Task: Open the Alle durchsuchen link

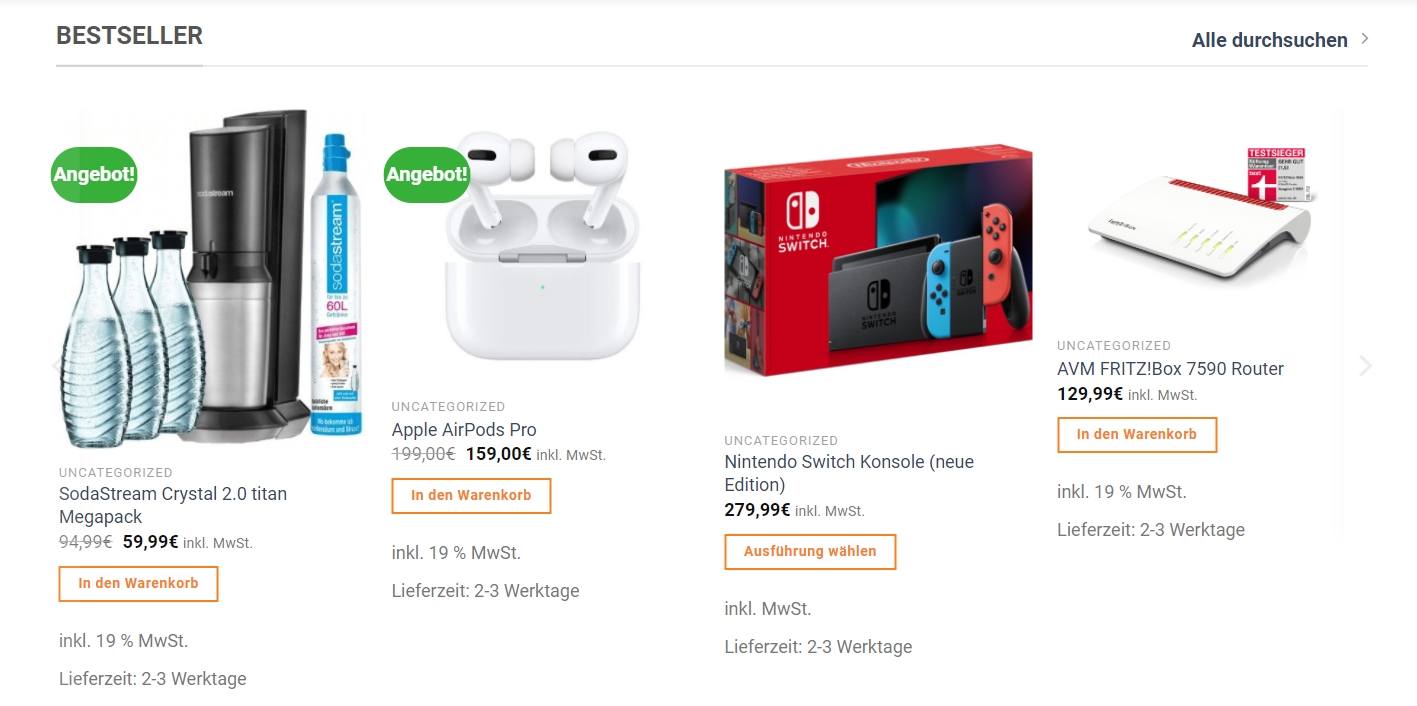Action: (1270, 40)
